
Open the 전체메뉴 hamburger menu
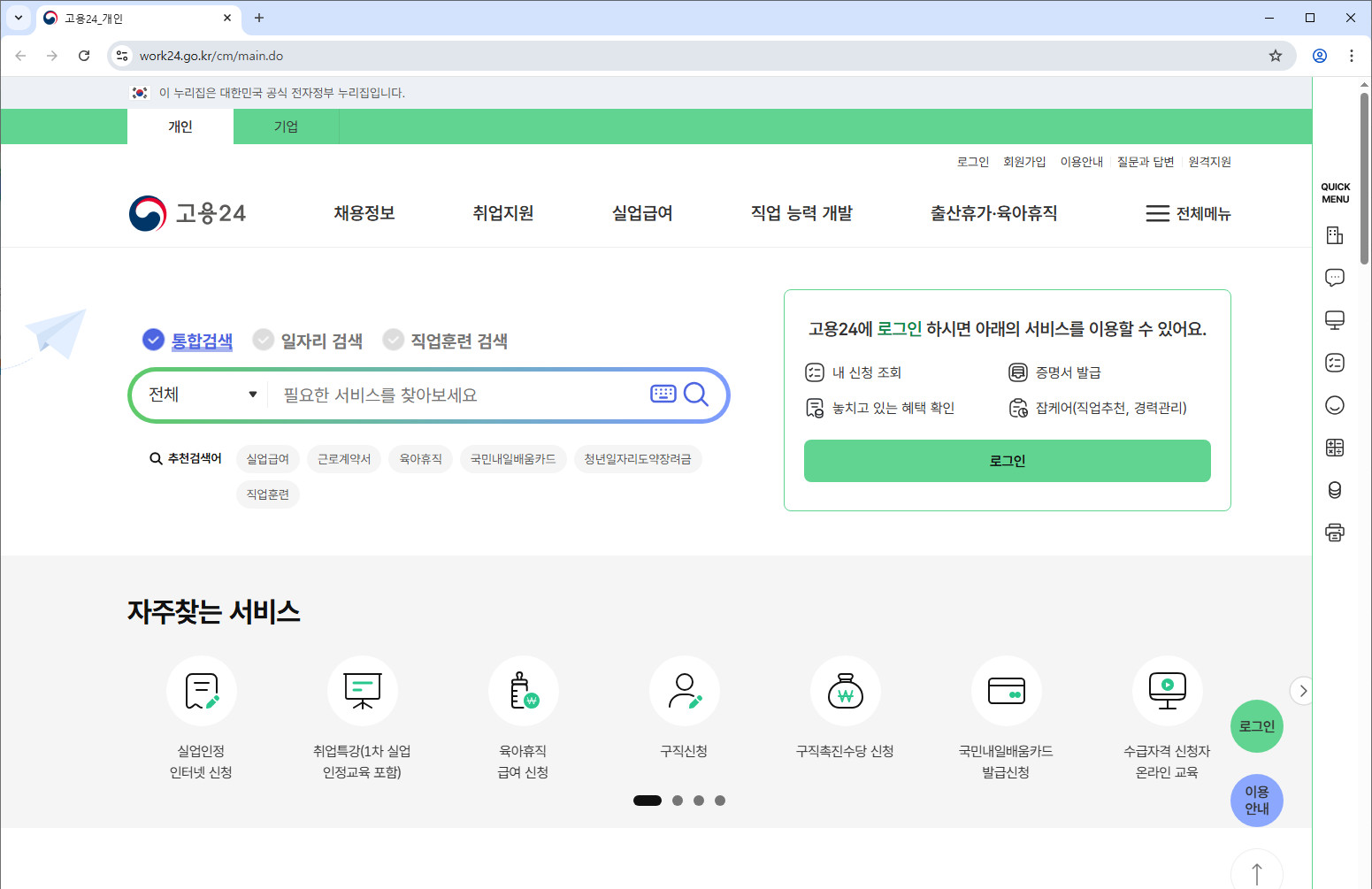pyautogui.click(x=1188, y=213)
